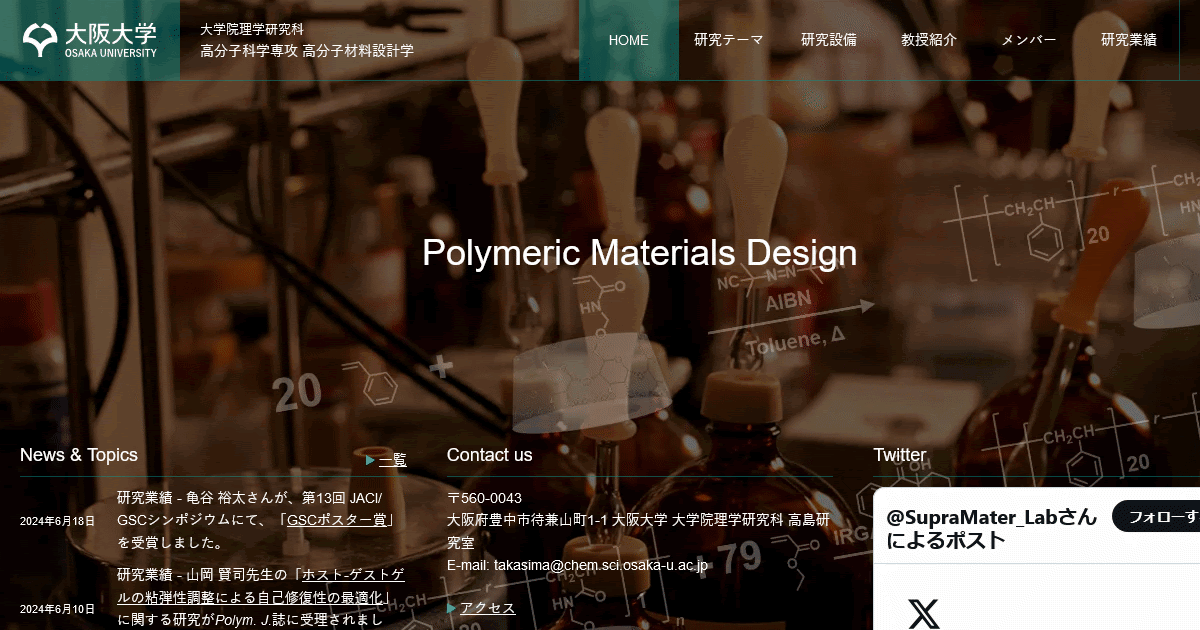Click the takasima@chem.sci.osaka-u.ac.jp email address
The image size is (1200, 630).
click(601, 565)
